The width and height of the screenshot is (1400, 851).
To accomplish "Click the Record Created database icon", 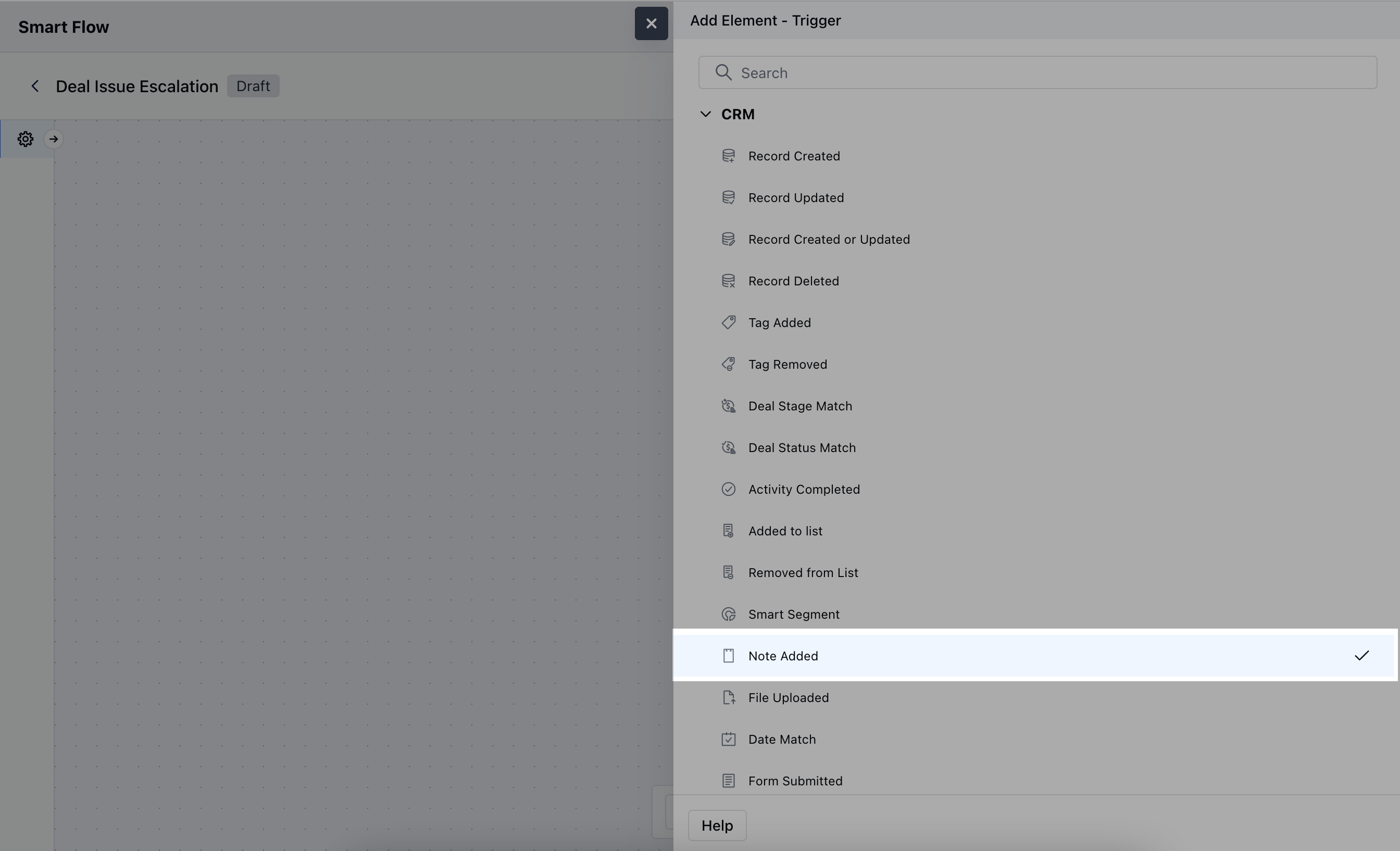I will tap(729, 156).
